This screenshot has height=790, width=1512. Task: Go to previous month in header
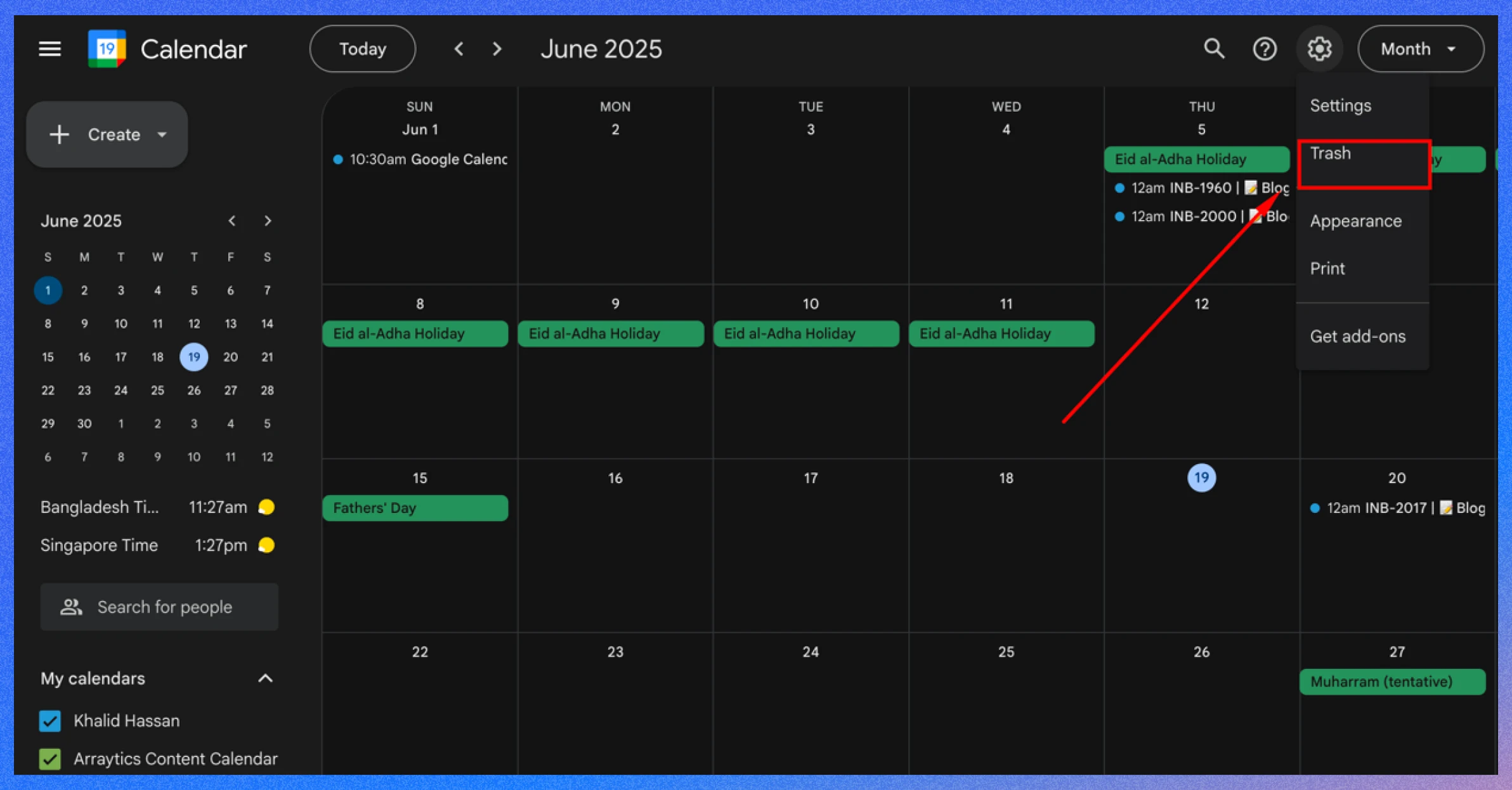point(459,49)
